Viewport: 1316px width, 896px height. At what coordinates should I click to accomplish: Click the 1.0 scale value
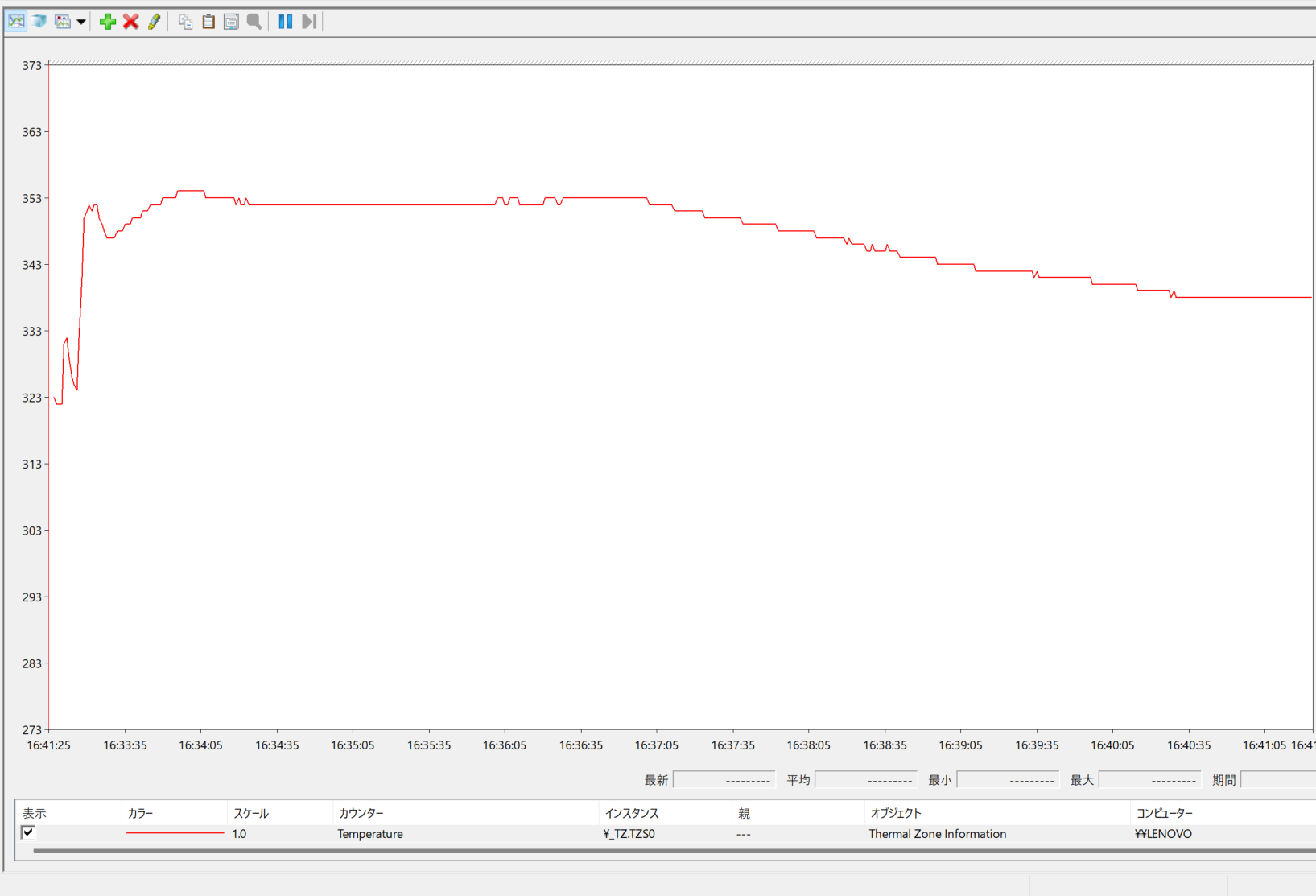239,834
